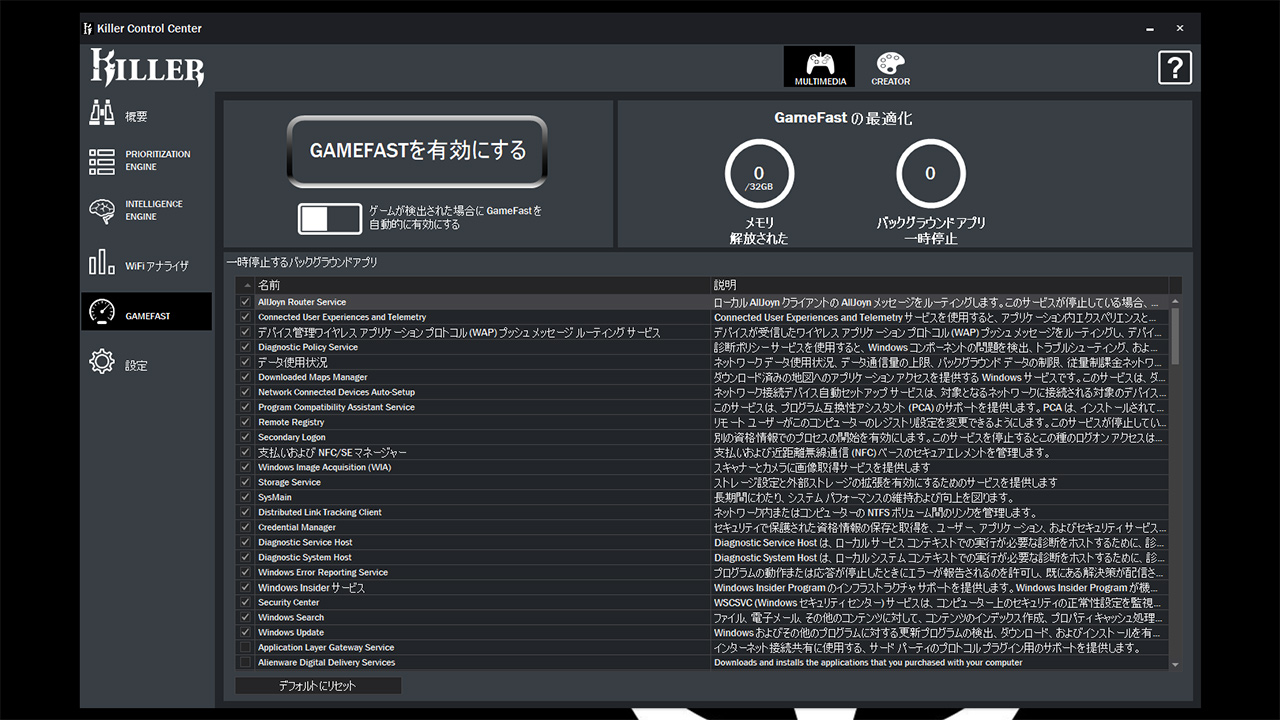Click the Killer Control Center title bar icon
1280x720 pixels.
(88, 28)
